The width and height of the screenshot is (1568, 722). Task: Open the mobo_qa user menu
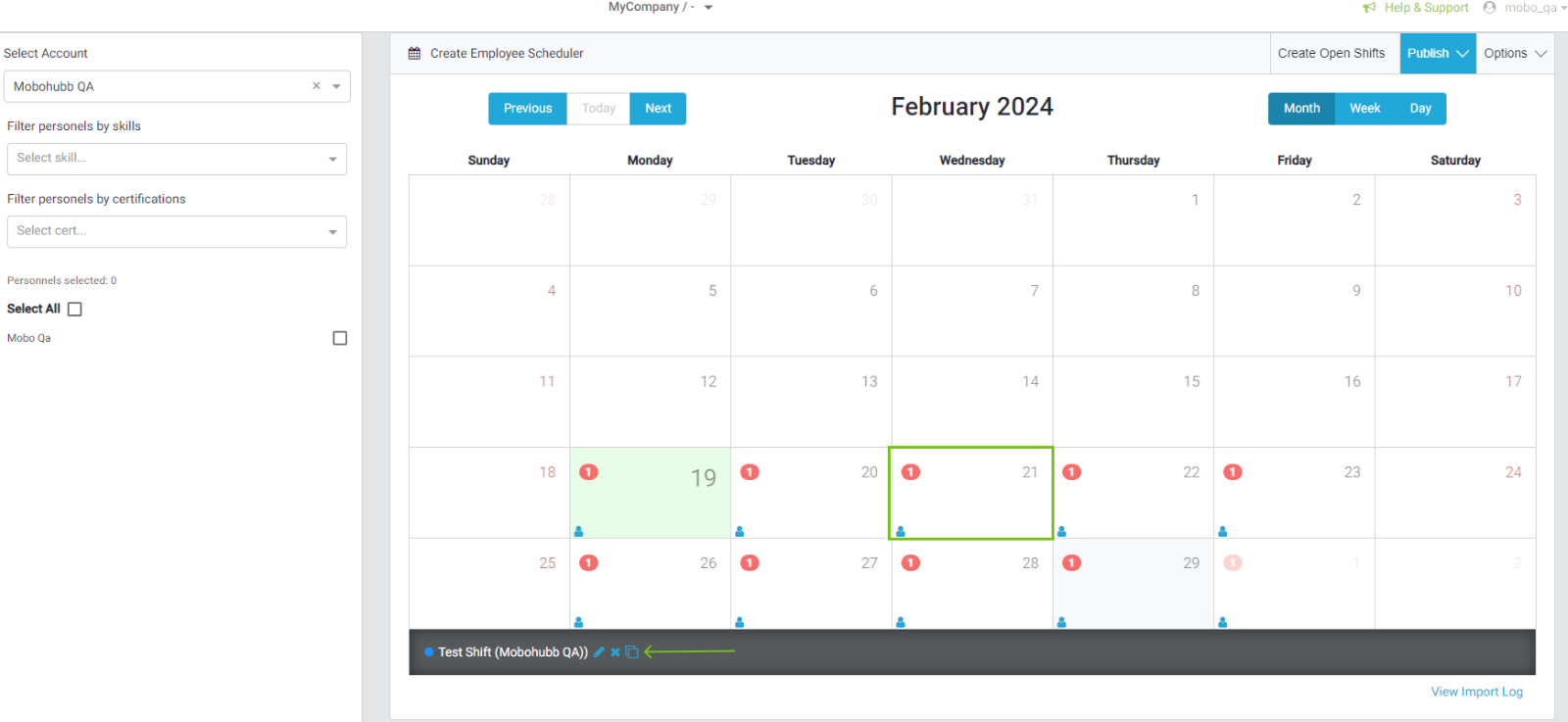point(1535,7)
